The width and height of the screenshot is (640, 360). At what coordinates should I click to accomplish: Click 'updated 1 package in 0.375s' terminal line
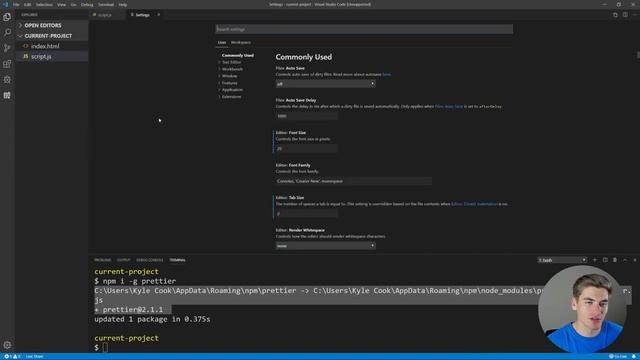(152, 319)
